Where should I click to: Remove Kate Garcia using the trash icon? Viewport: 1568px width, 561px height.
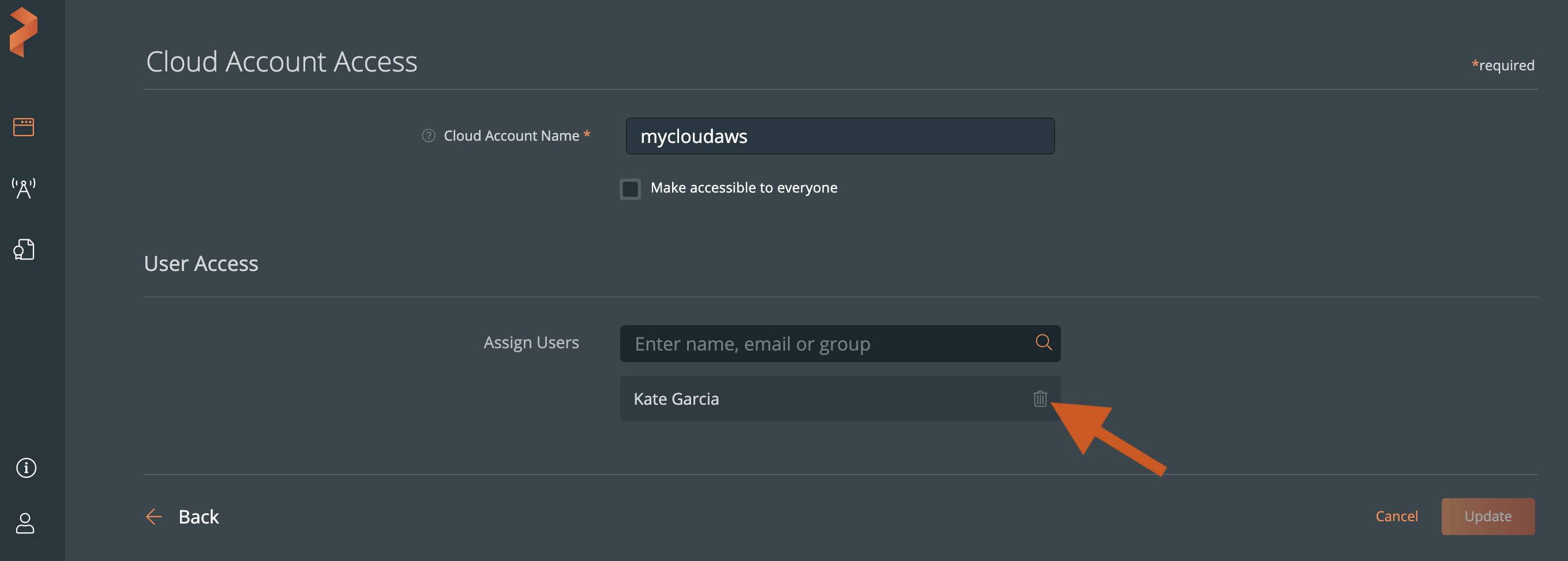tap(1040, 398)
